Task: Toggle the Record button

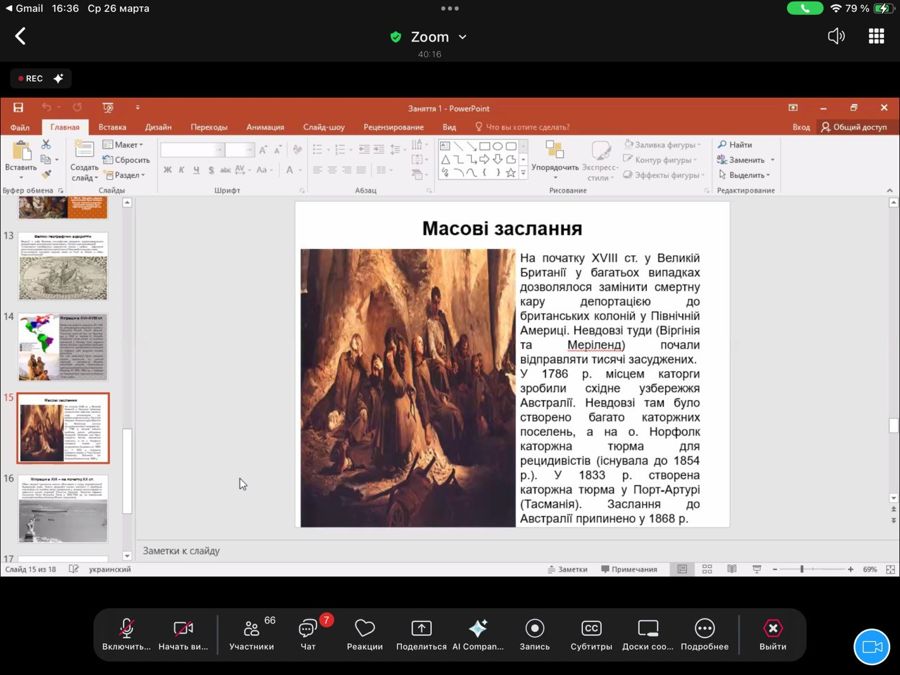Action: point(534,634)
